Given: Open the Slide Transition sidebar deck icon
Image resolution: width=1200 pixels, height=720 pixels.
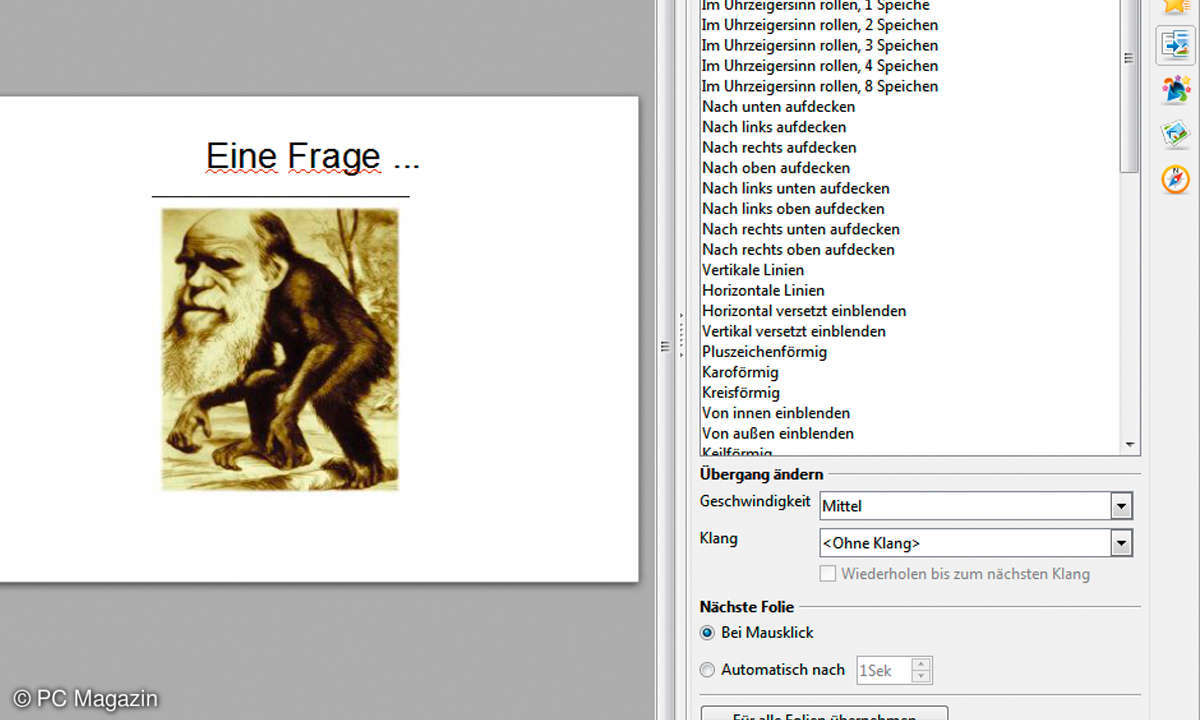Looking at the screenshot, I should tap(1175, 45).
